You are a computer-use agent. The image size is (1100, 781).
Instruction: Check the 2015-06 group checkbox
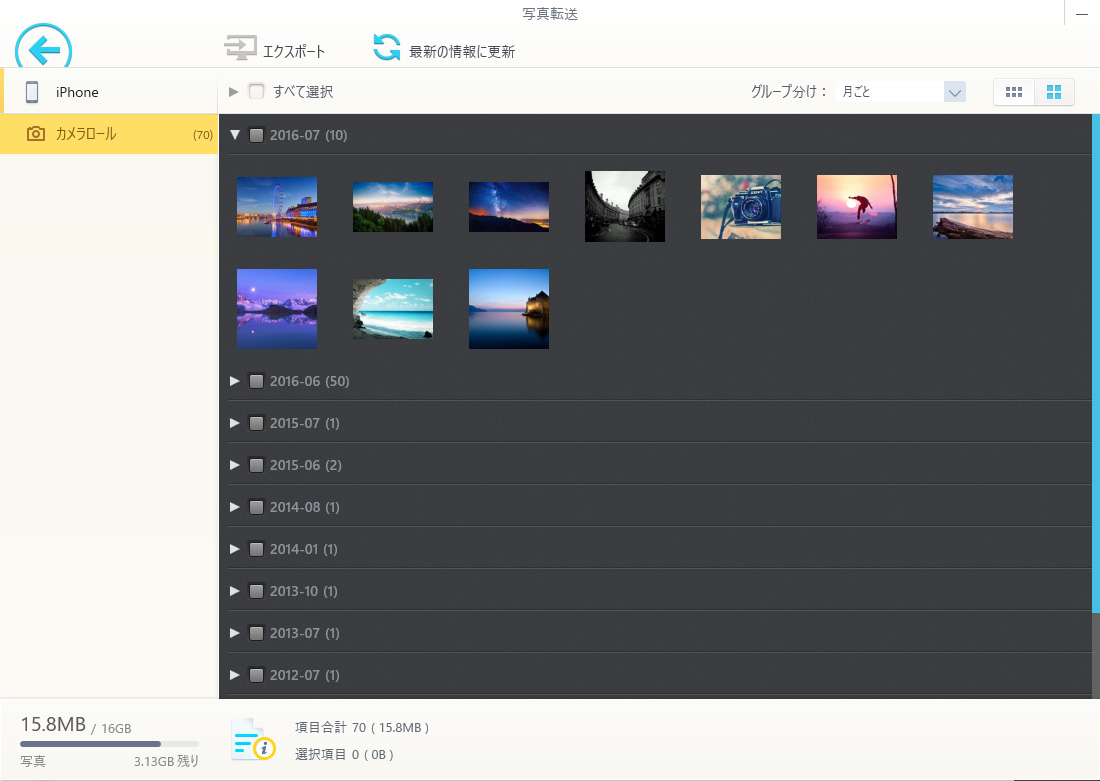pos(257,465)
